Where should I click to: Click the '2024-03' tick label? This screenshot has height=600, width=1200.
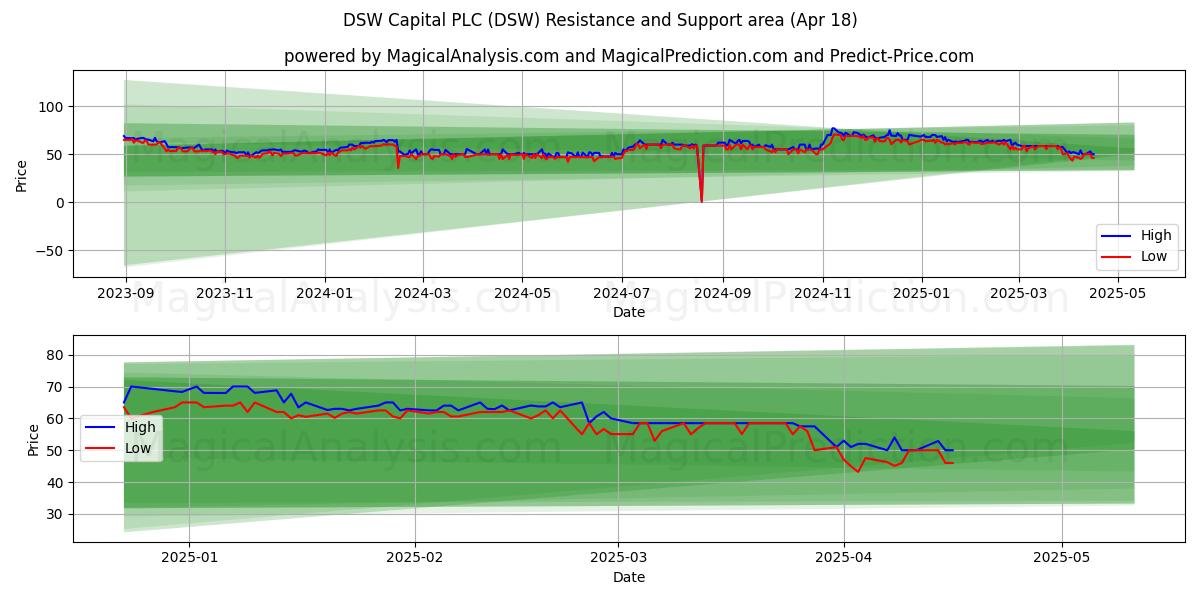[x=422, y=294]
